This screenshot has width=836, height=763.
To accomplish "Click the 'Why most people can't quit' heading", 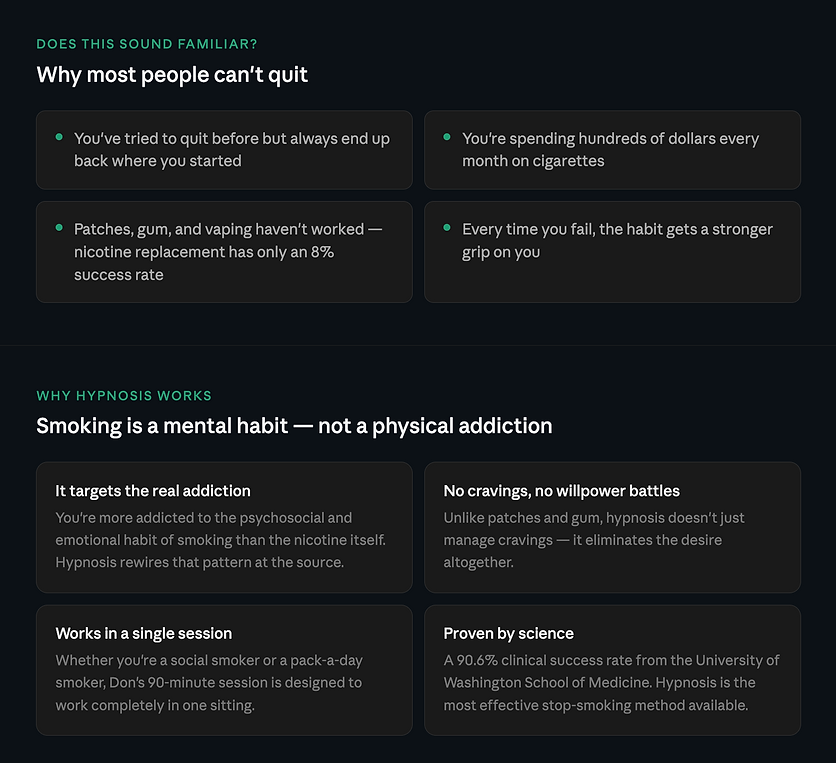I will coord(172,75).
